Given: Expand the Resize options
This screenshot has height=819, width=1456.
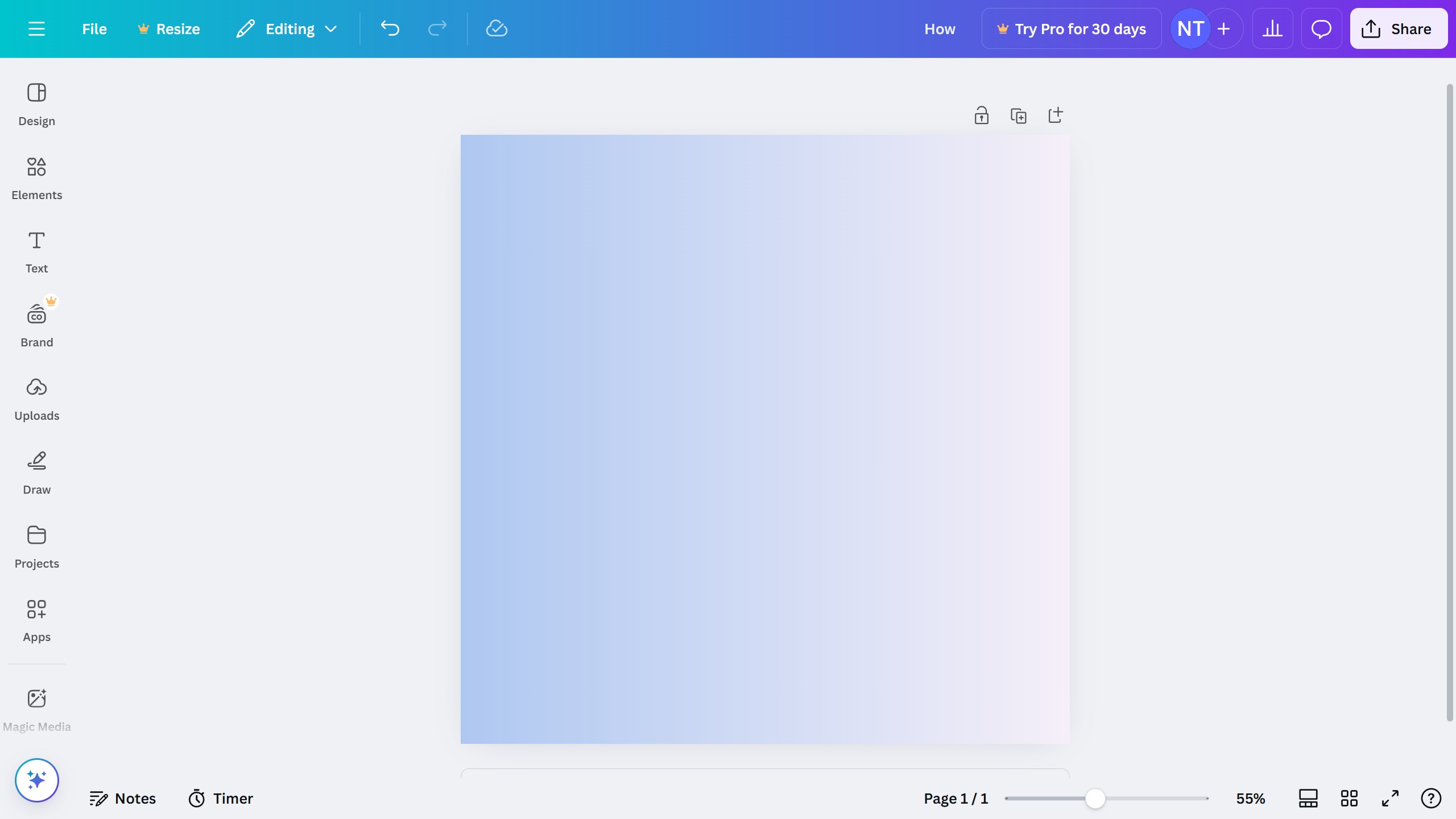Looking at the screenshot, I should tap(168, 28).
